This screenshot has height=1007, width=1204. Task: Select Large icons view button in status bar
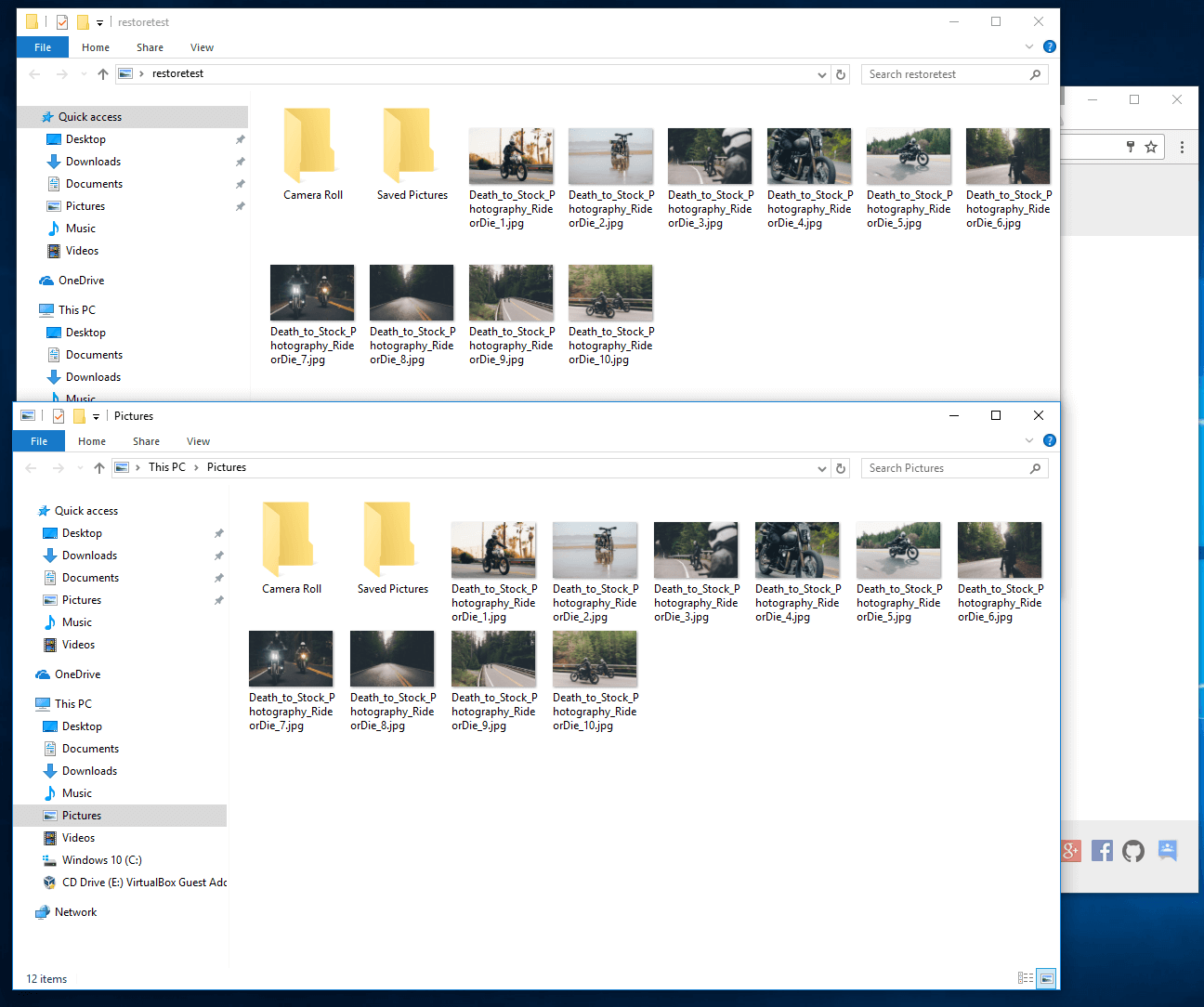pyautogui.click(x=1047, y=978)
